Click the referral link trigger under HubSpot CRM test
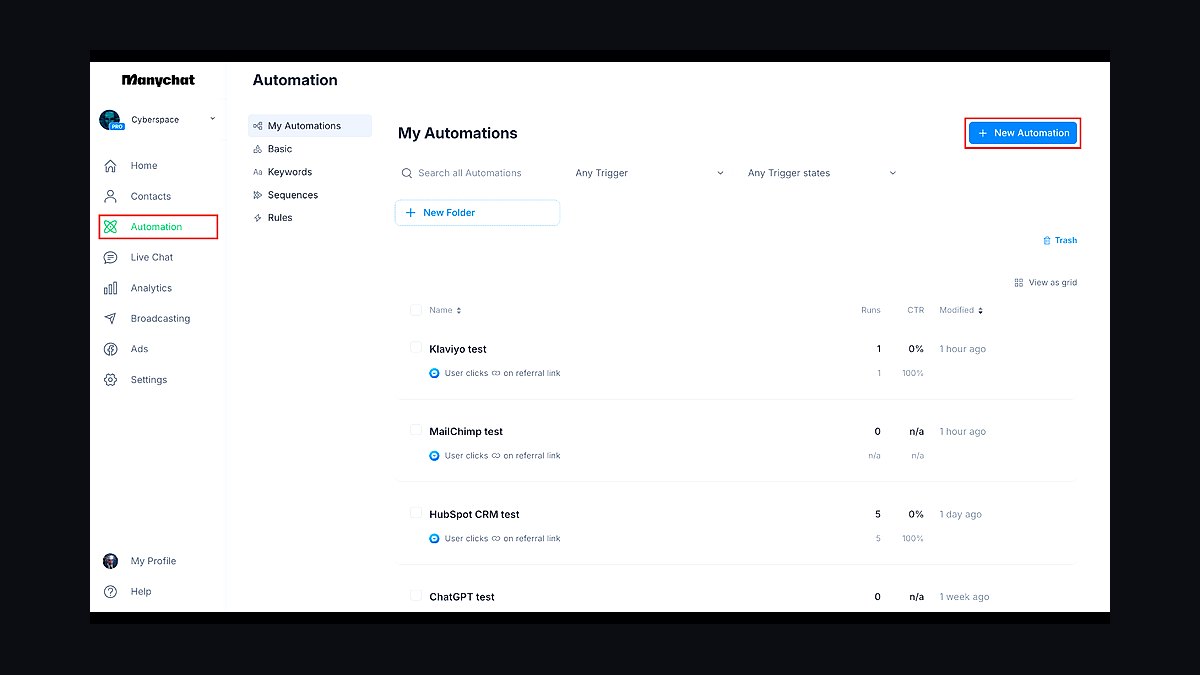The height and width of the screenshot is (675, 1200). [x=503, y=539]
